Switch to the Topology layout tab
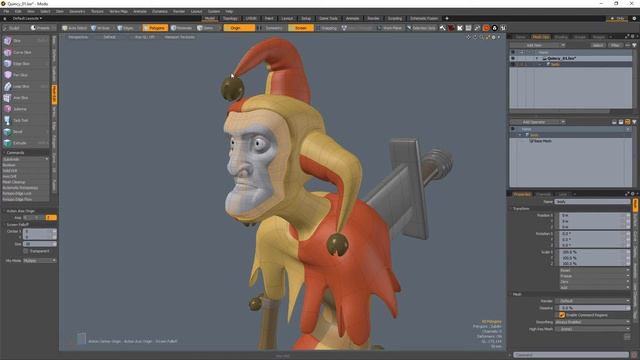The height and width of the screenshot is (360, 640). [230, 18]
